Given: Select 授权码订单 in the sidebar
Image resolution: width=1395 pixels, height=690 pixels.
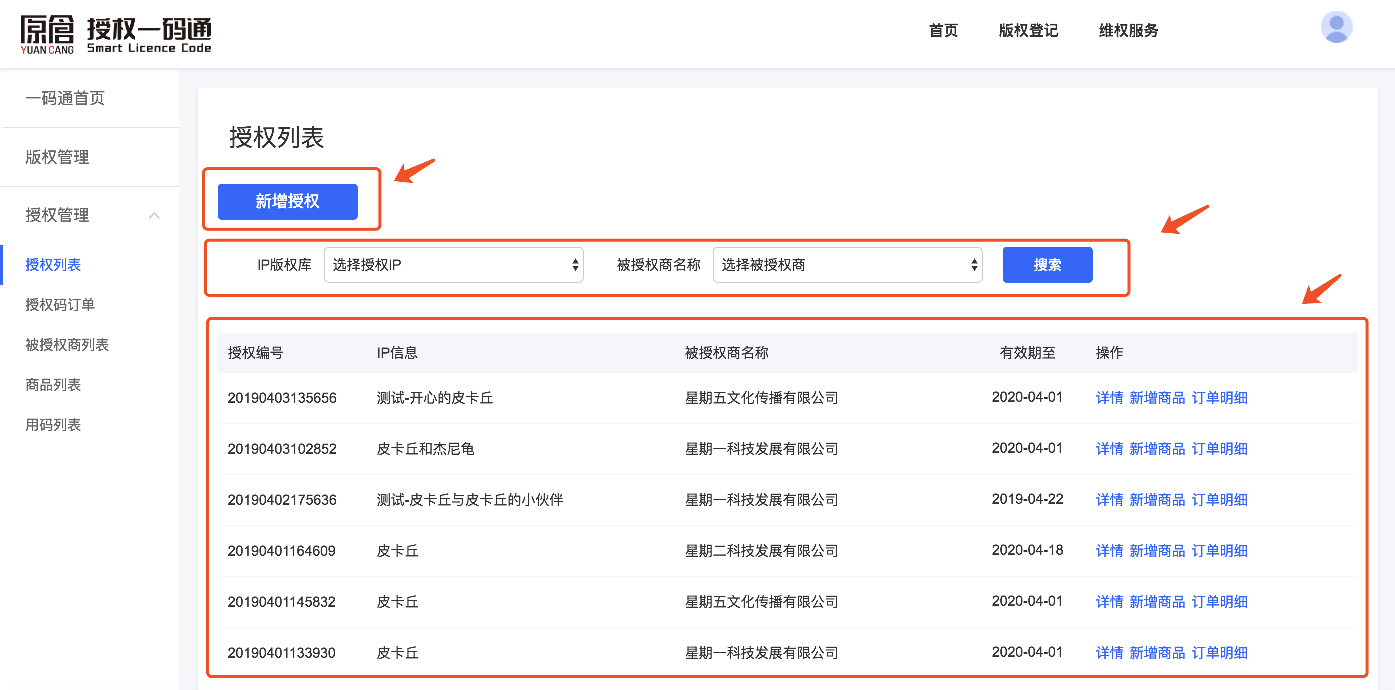Looking at the screenshot, I should [60, 305].
